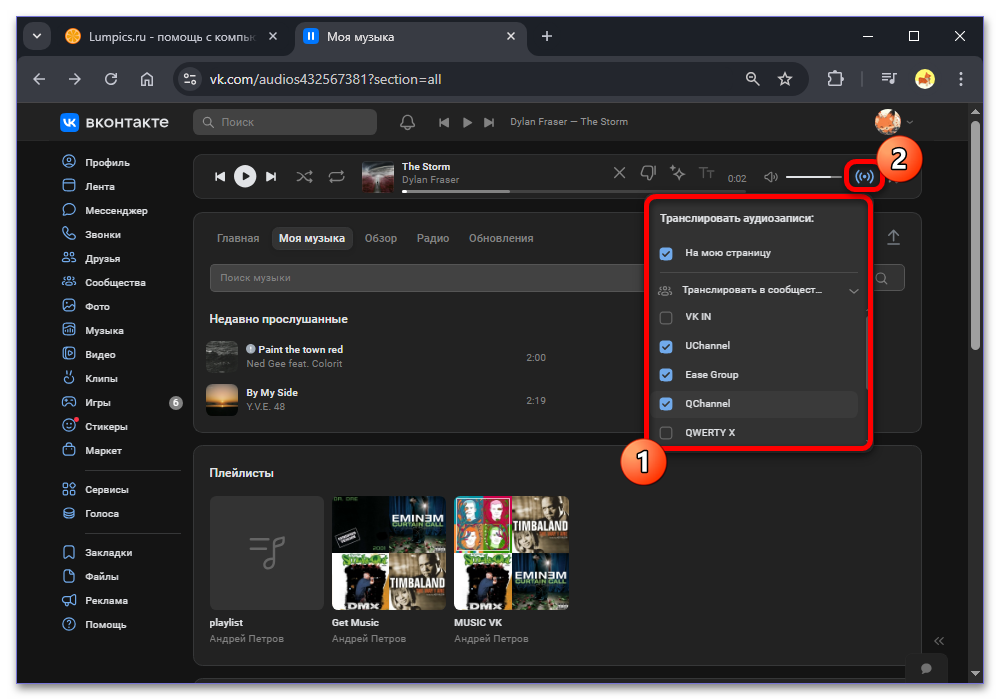Click the top Поиск search field
Image resolution: width=1000 pixels, height=700 pixels.
click(x=285, y=122)
